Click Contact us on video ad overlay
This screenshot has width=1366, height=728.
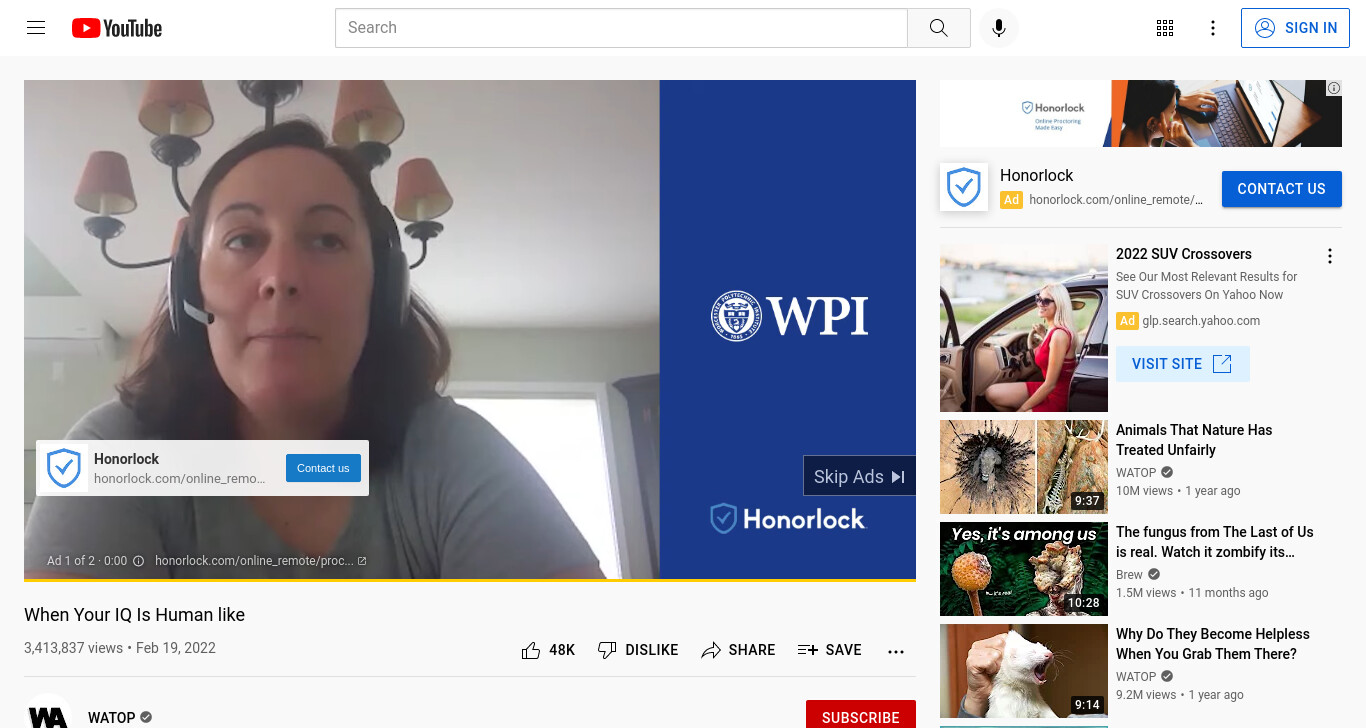(x=323, y=468)
